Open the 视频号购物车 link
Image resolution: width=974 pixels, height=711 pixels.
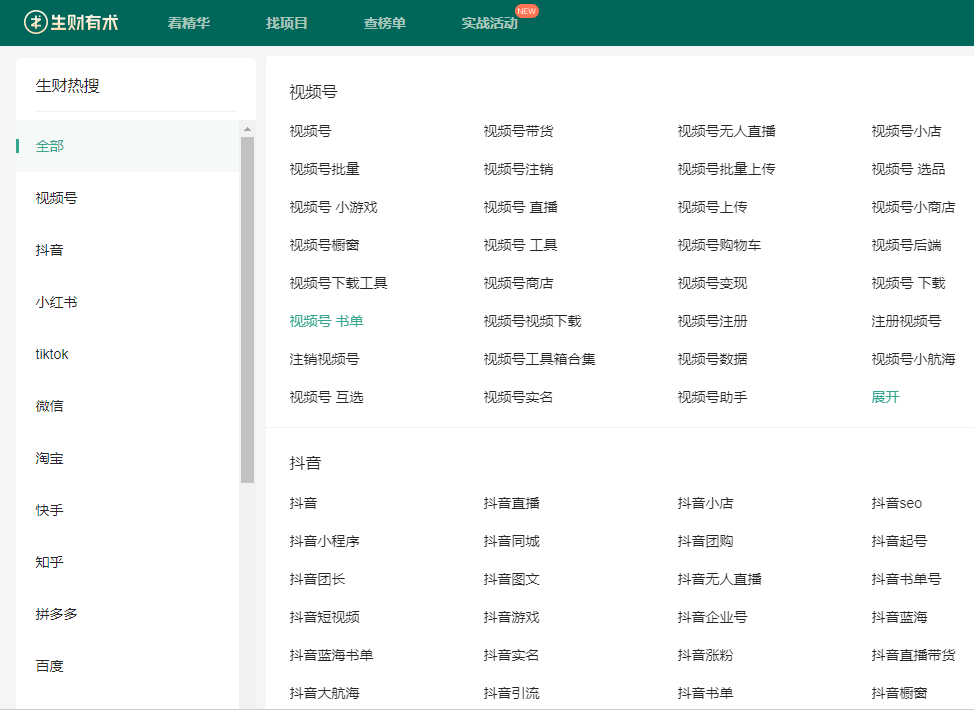pos(719,245)
